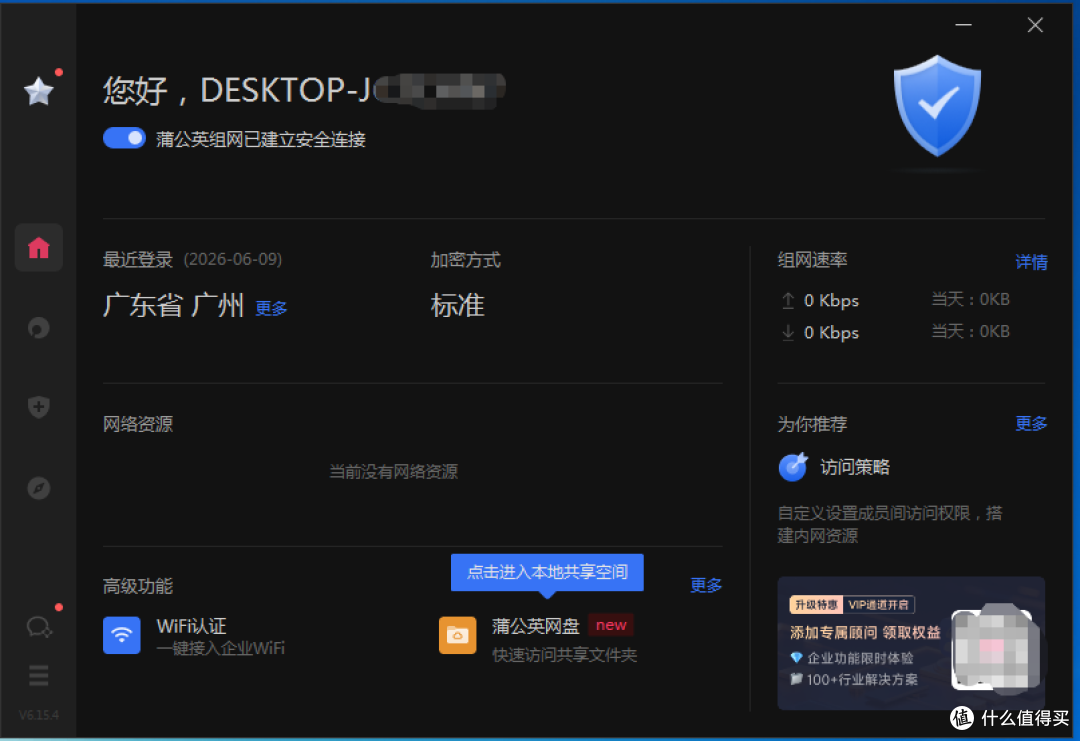Click the 标准 encryption value
The width and height of the screenshot is (1080, 741).
point(457,305)
